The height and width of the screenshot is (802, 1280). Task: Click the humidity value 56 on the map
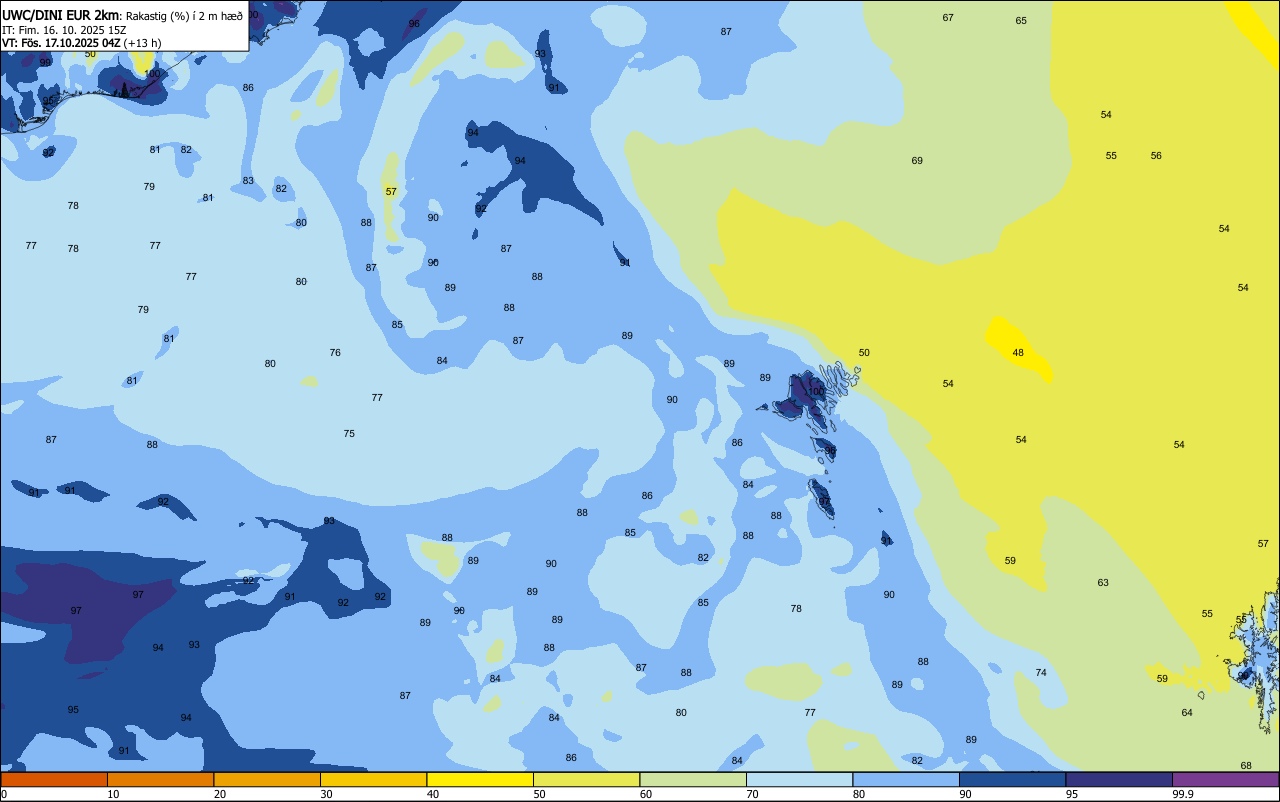tap(1156, 156)
